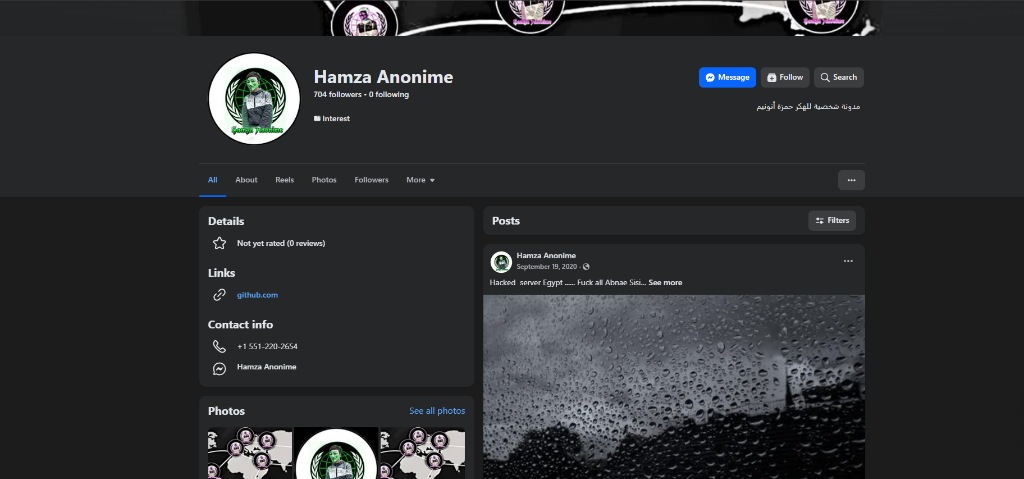Open the Hamza Anonime profile picture
Image resolution: width=1024 pixels, height=479 pixels.
(254, 99)
